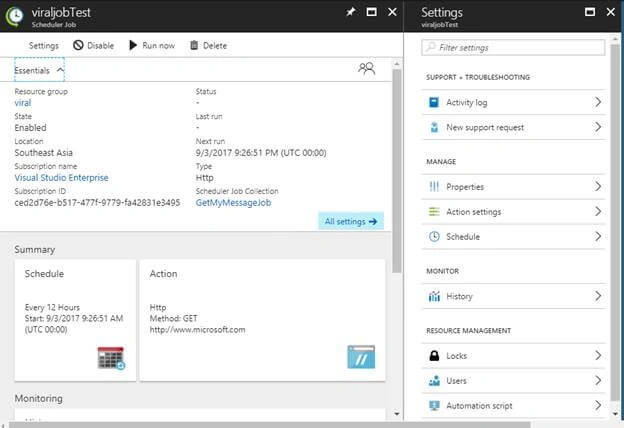Viewport: 624px width, 428px height.
Task: Expand Activity log chevron
Action: click(x=598, y=102)
